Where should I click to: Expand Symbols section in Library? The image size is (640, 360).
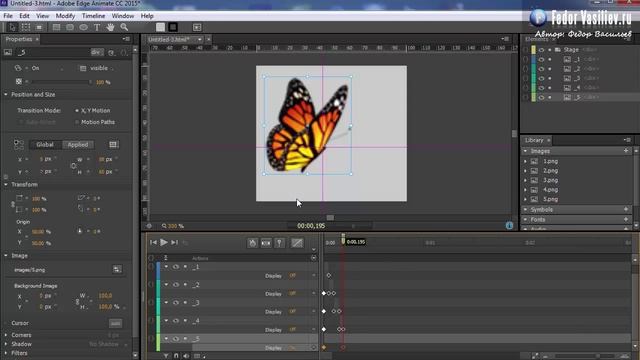pyautogui.click(x=525, y=210)
